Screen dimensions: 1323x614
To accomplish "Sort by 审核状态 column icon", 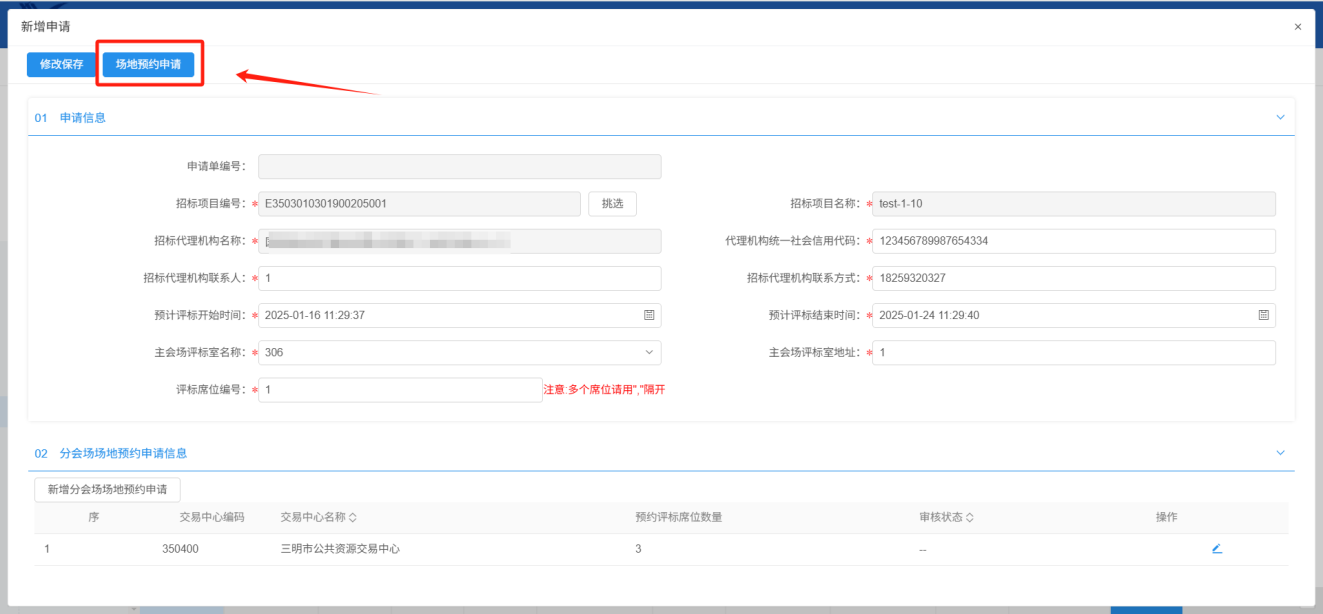I will click(x=970, y=518).
